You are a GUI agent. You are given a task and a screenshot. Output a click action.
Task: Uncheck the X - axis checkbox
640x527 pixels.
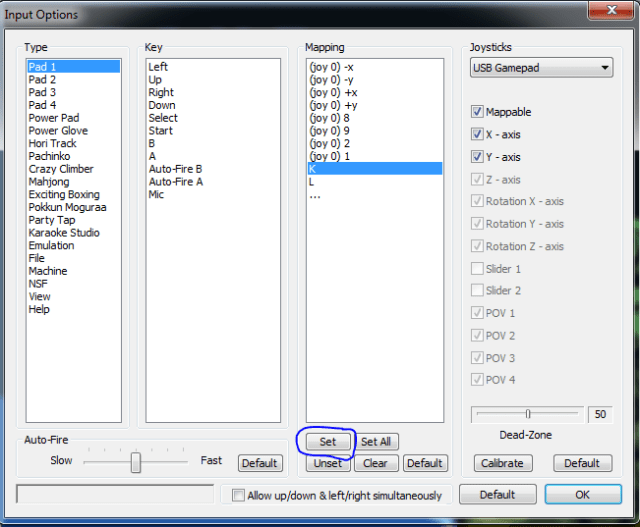[x=478, y=135]
